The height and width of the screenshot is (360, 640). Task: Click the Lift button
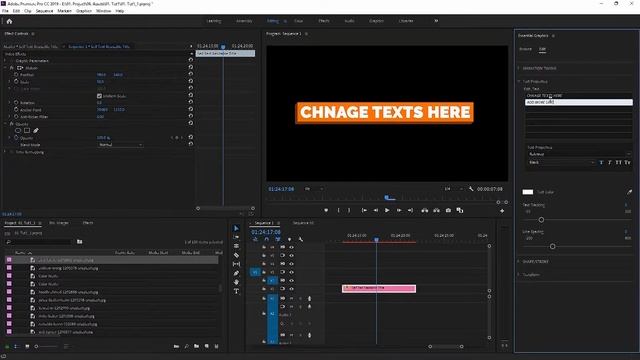(x=424, y=210)
